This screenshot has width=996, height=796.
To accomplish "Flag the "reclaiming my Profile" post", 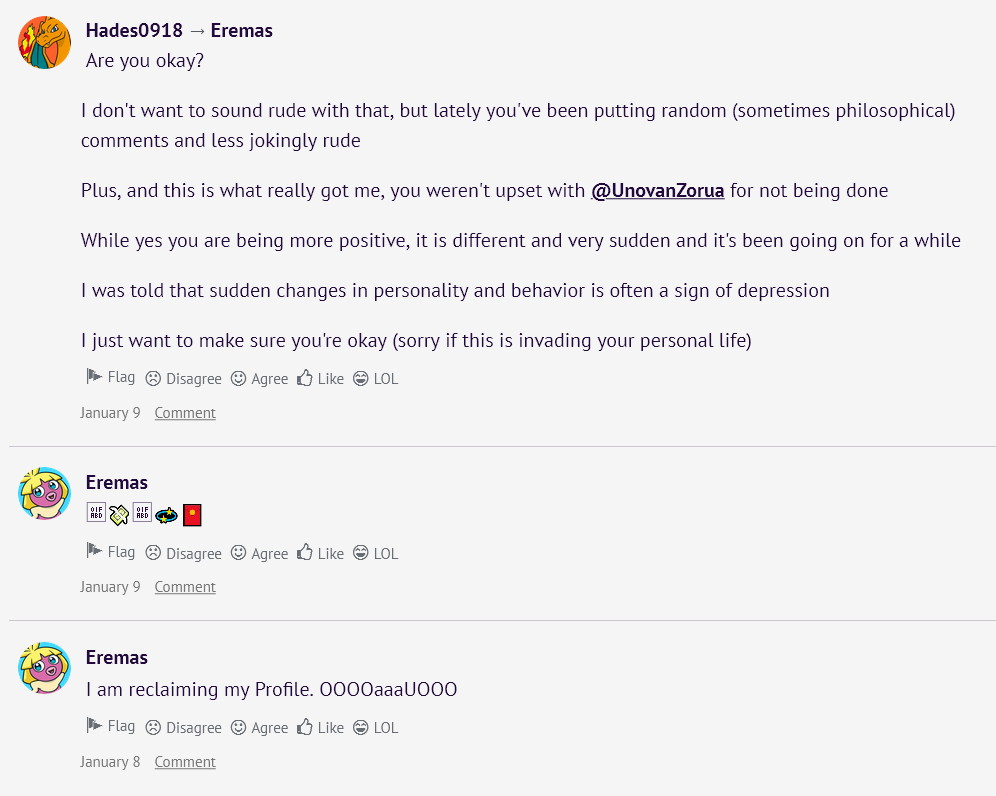I will (x=111, y=727).
